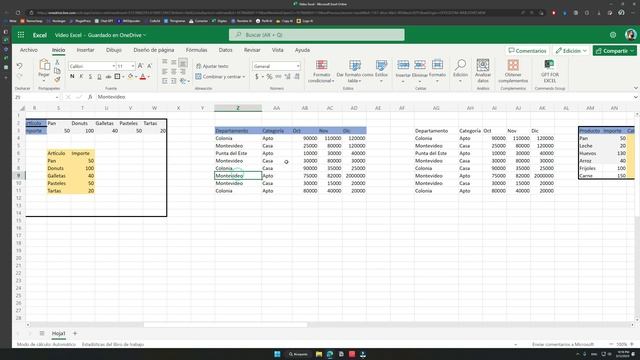Click the Eliminar cells icon
This screenshot has height=360, width=640.
pos(420,65)
